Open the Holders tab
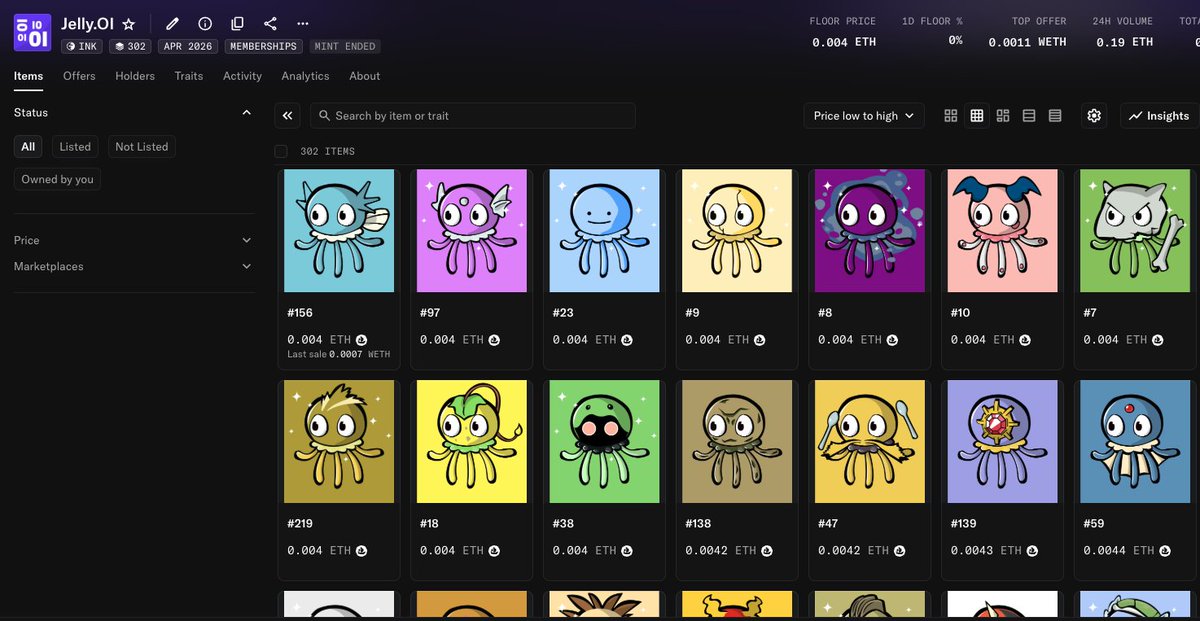 (x=135, y=76)
